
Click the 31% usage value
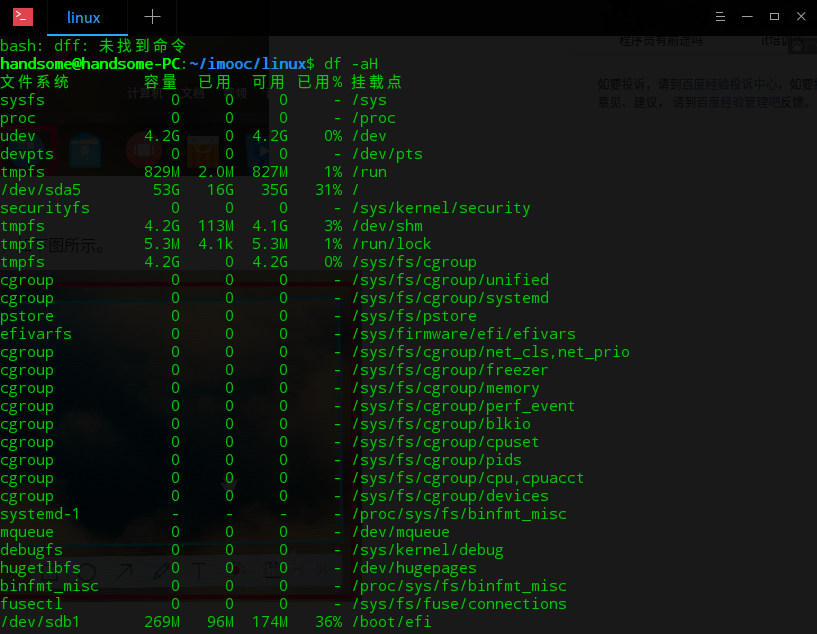(329, 190)
